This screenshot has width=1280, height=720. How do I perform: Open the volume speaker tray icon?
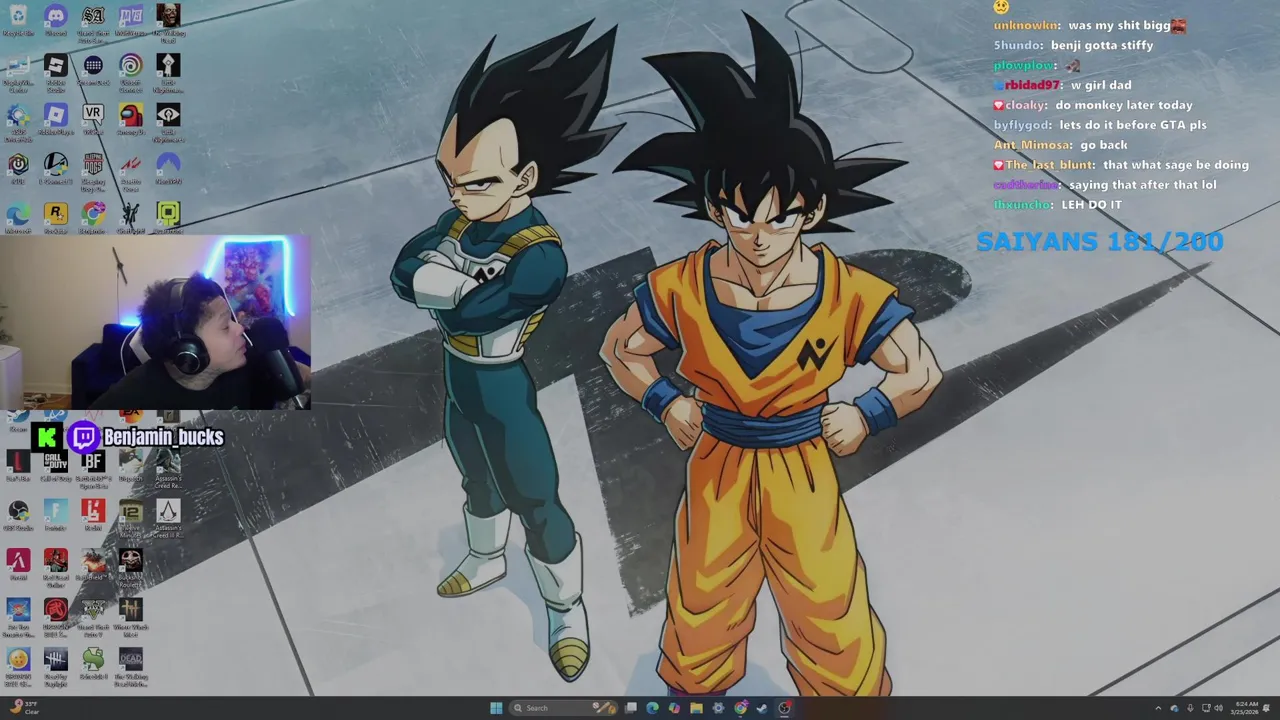1219,708
